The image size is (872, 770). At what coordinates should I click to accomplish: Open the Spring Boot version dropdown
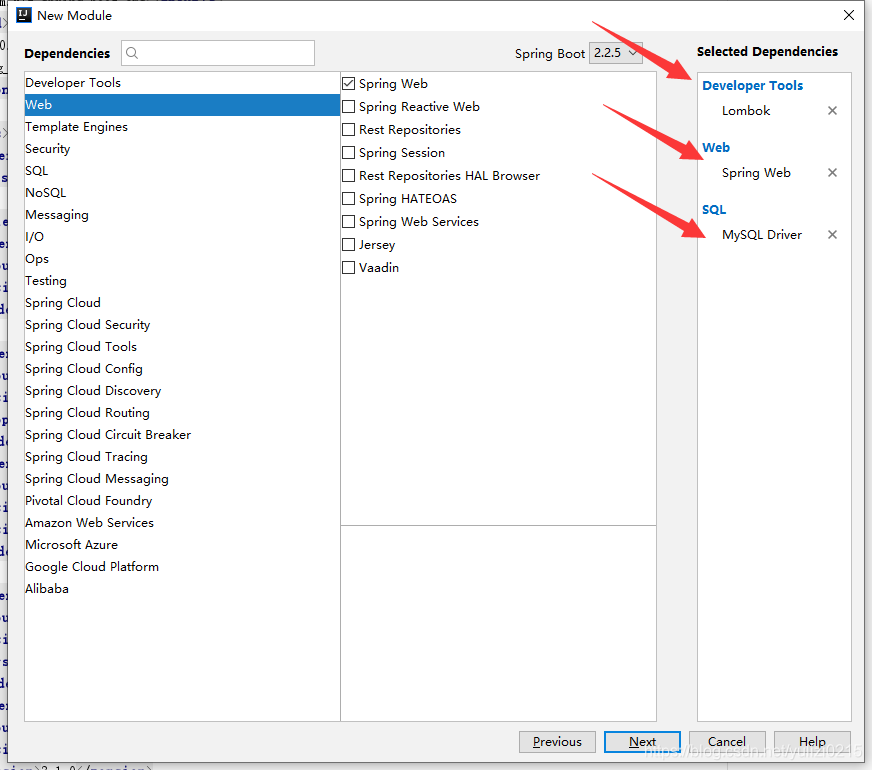click(x=615, y=54)
